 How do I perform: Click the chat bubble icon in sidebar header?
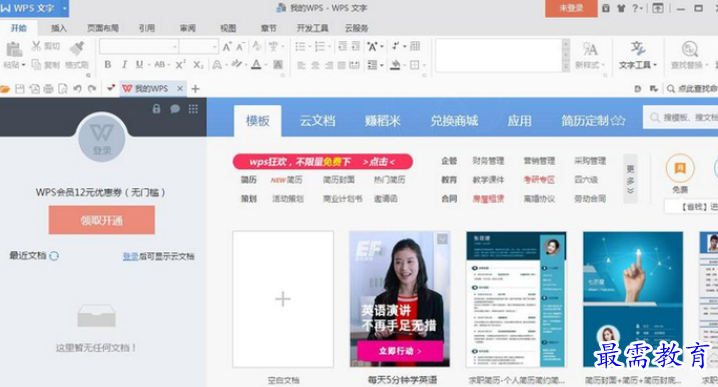(175, 109)
